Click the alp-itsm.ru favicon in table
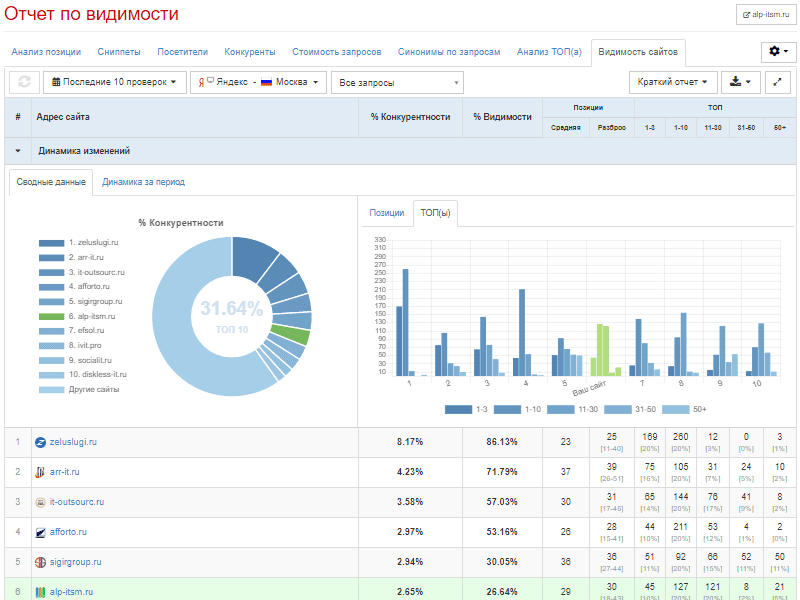Viewport: 800px width, 600px height. click(x=40, y=592)
